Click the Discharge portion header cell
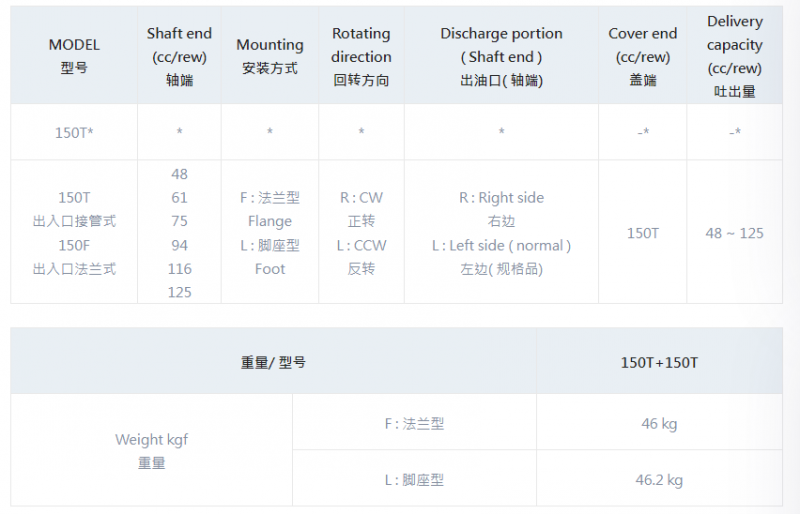Screen dimensions: 800x514 501,56
